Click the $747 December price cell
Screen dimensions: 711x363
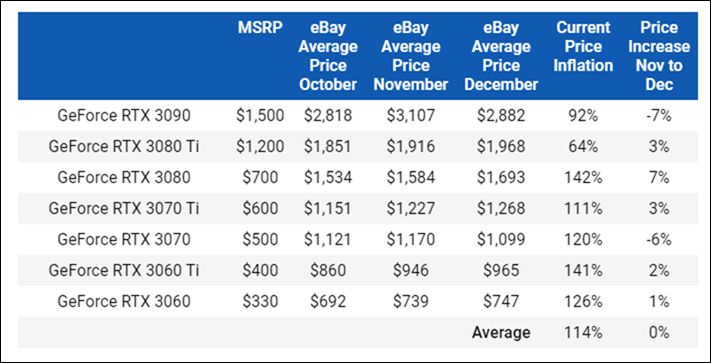coord(501,301)
